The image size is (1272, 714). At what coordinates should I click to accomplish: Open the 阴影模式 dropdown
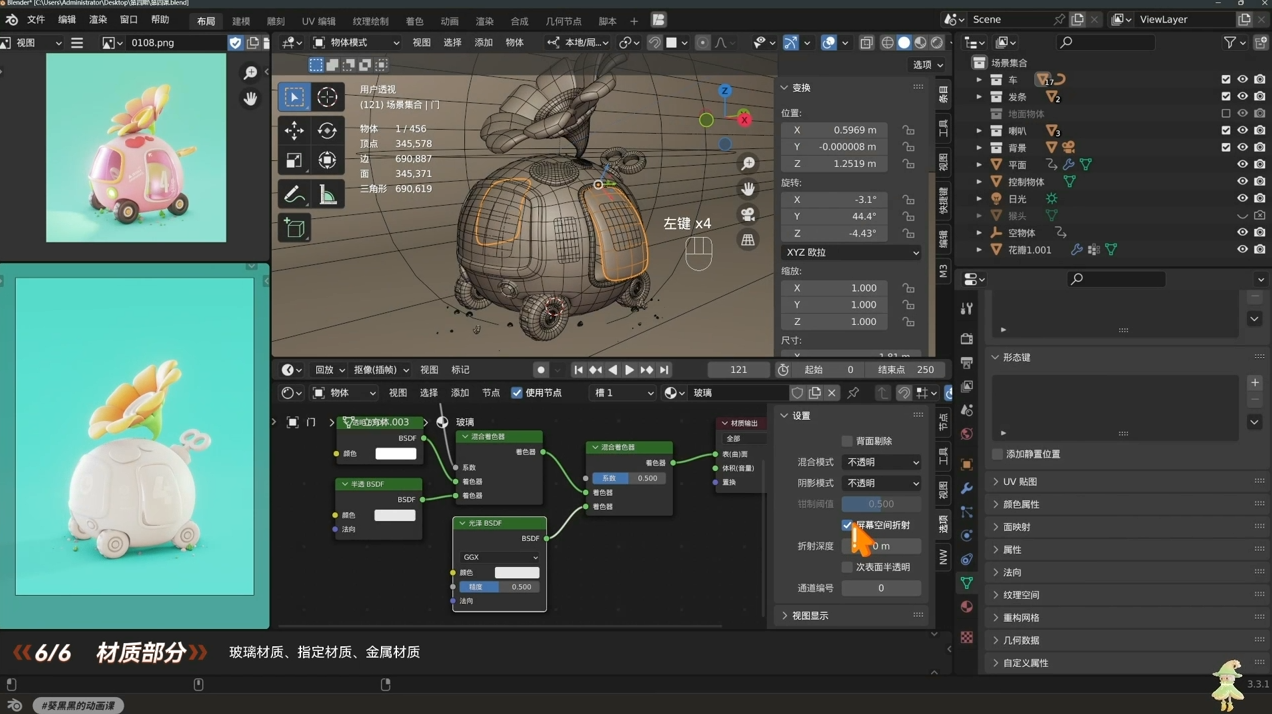pos(881,483)
